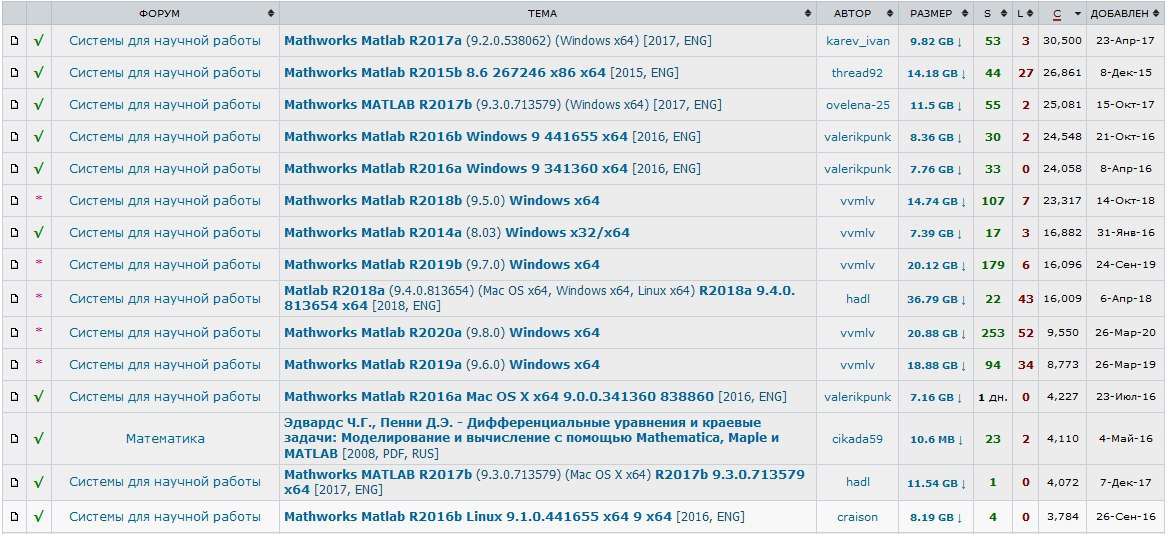This screenshot has width=1176, height=534.
Task: Click the completed count 30,500
Action: tap(1062, 40)
